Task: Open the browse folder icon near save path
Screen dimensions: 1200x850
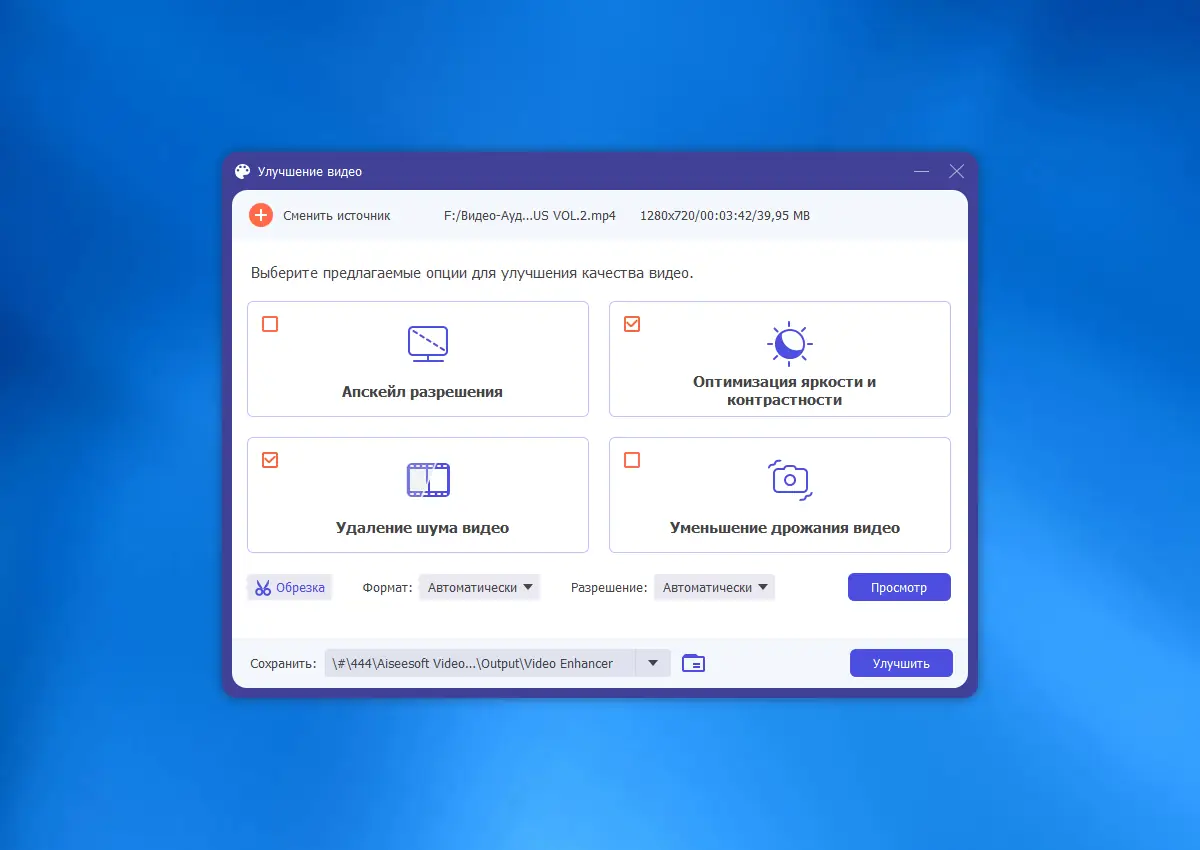Action: click(694, 663)
